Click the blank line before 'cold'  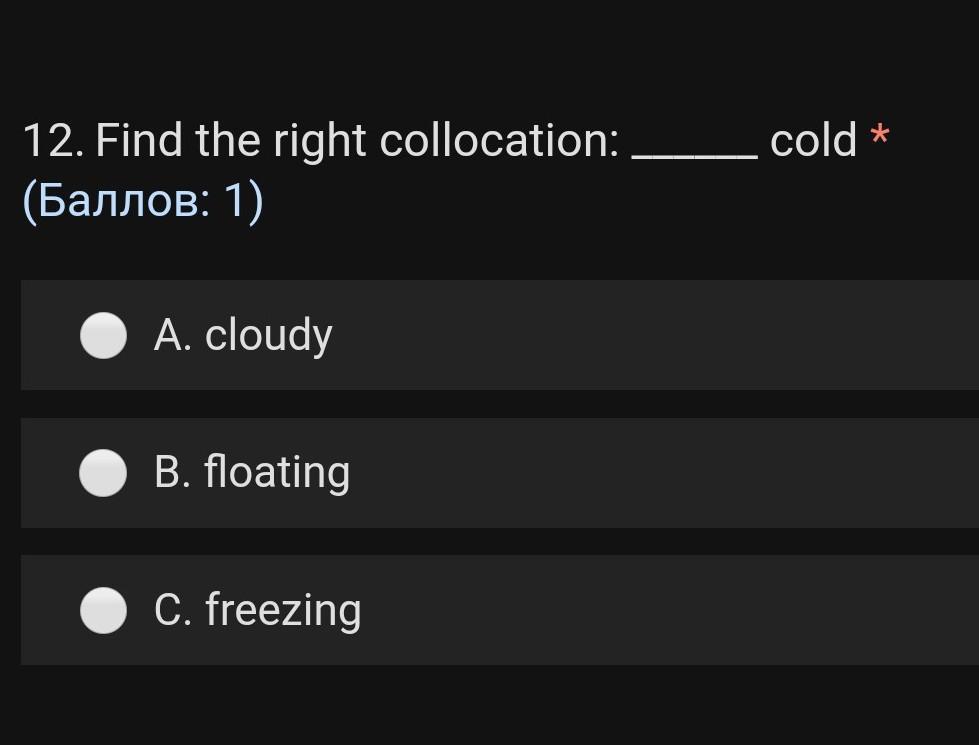[x=695, y=150]
